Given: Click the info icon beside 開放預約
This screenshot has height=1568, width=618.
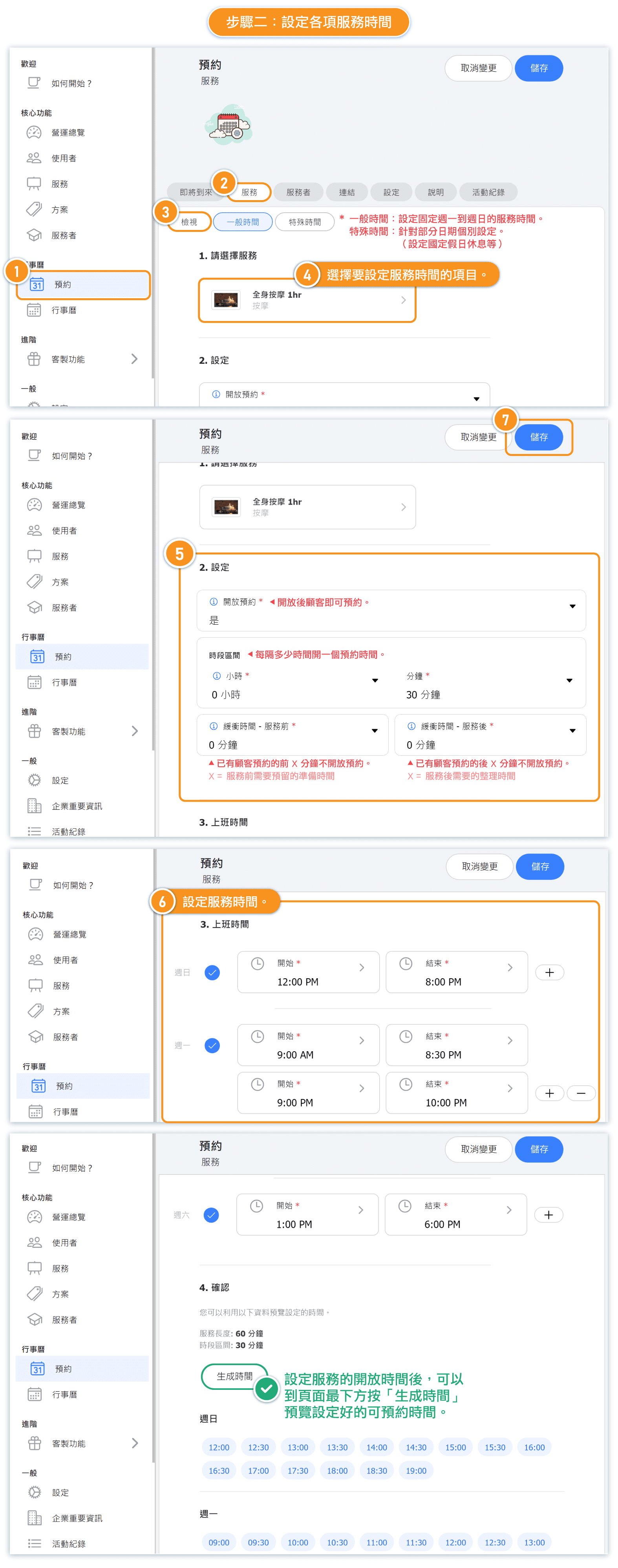Looking at the screenshot, I should [214, 602].
